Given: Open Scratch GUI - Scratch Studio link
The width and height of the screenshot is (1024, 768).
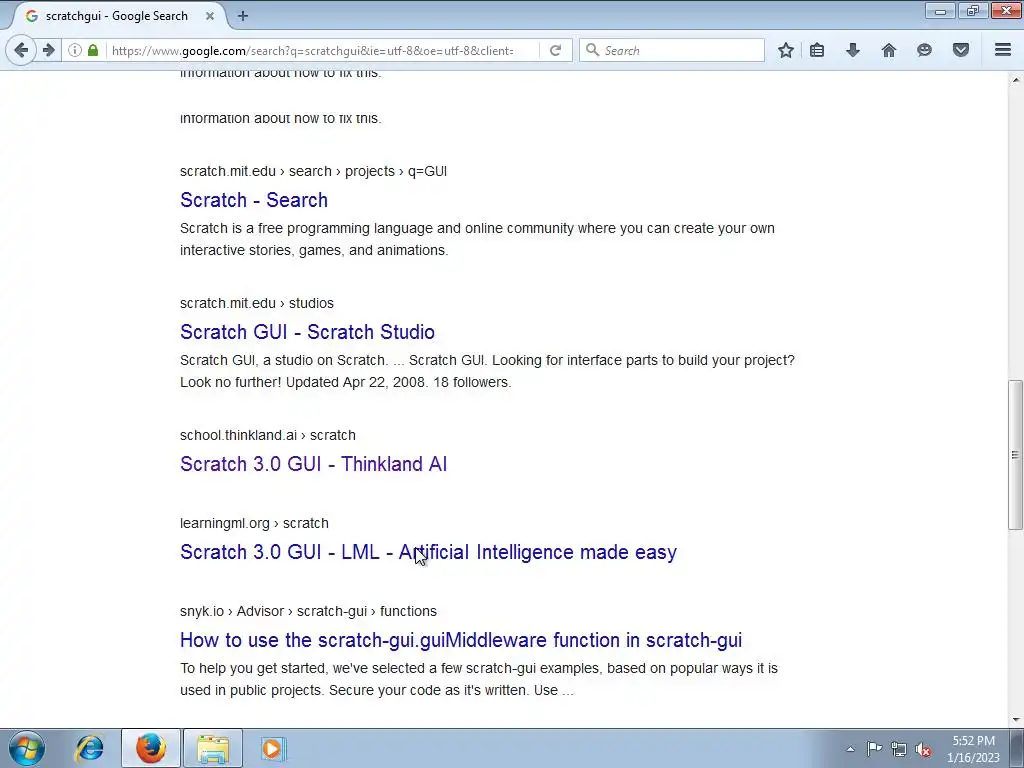Looking at the screenshot, I should (x=307, y=332).
